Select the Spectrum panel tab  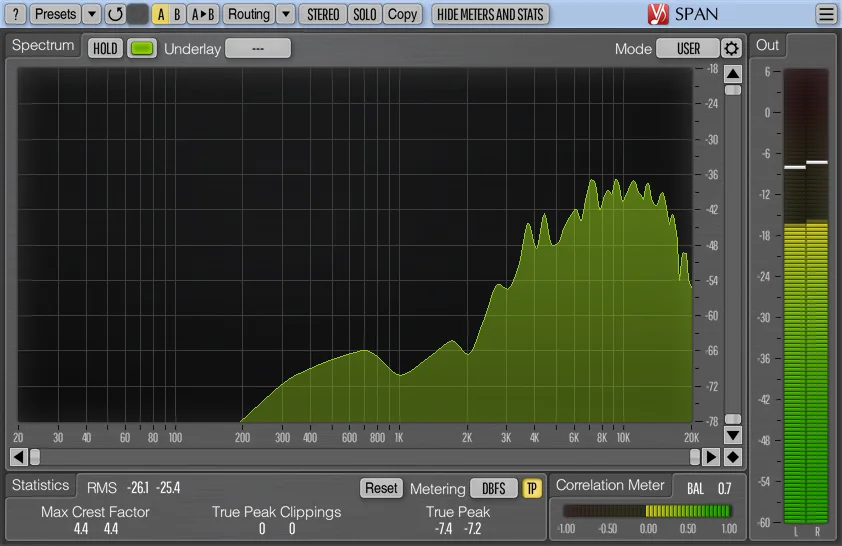tap(43, 46)
